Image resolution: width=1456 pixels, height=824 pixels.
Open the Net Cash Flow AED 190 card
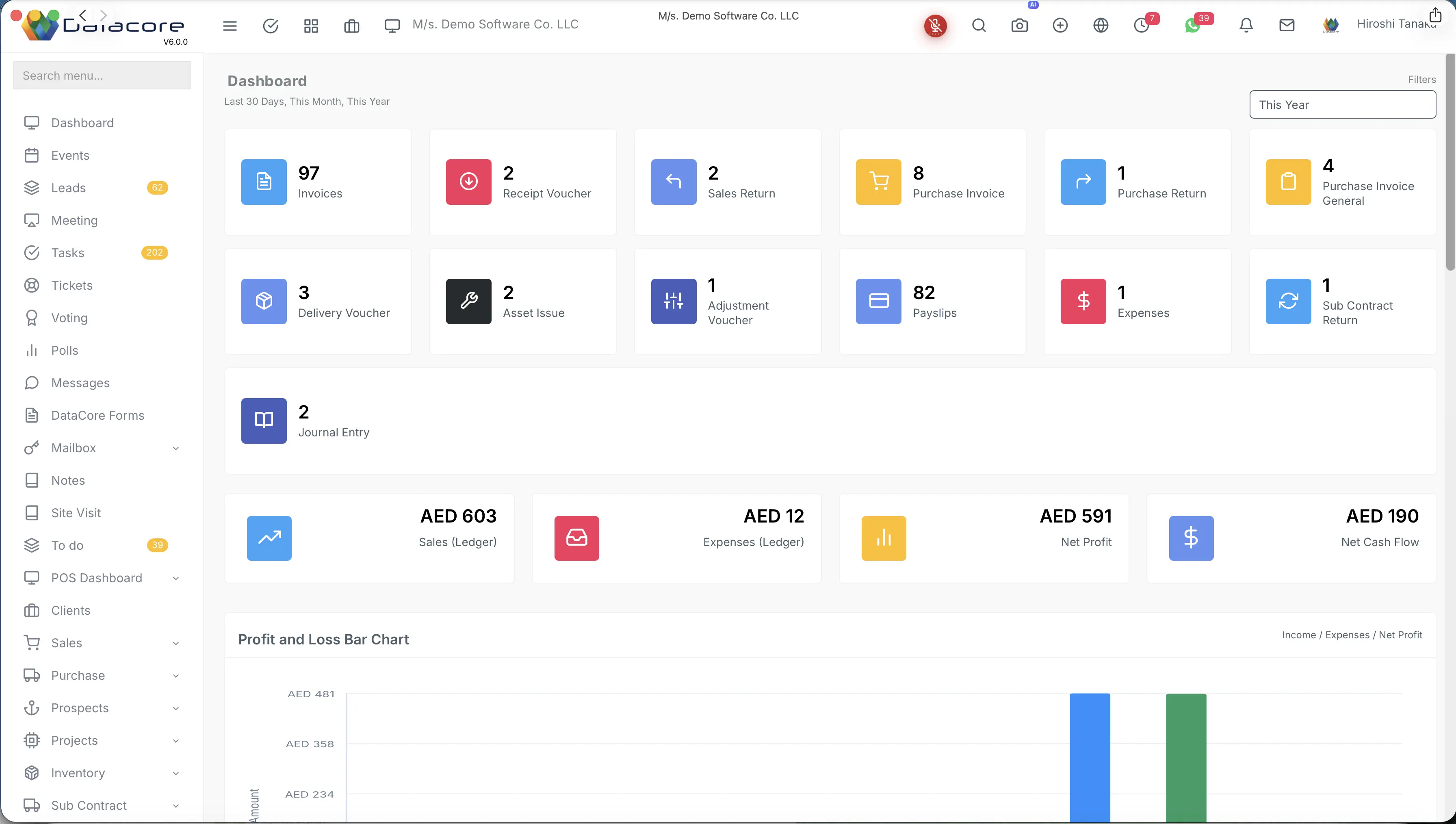point(1291,538)
